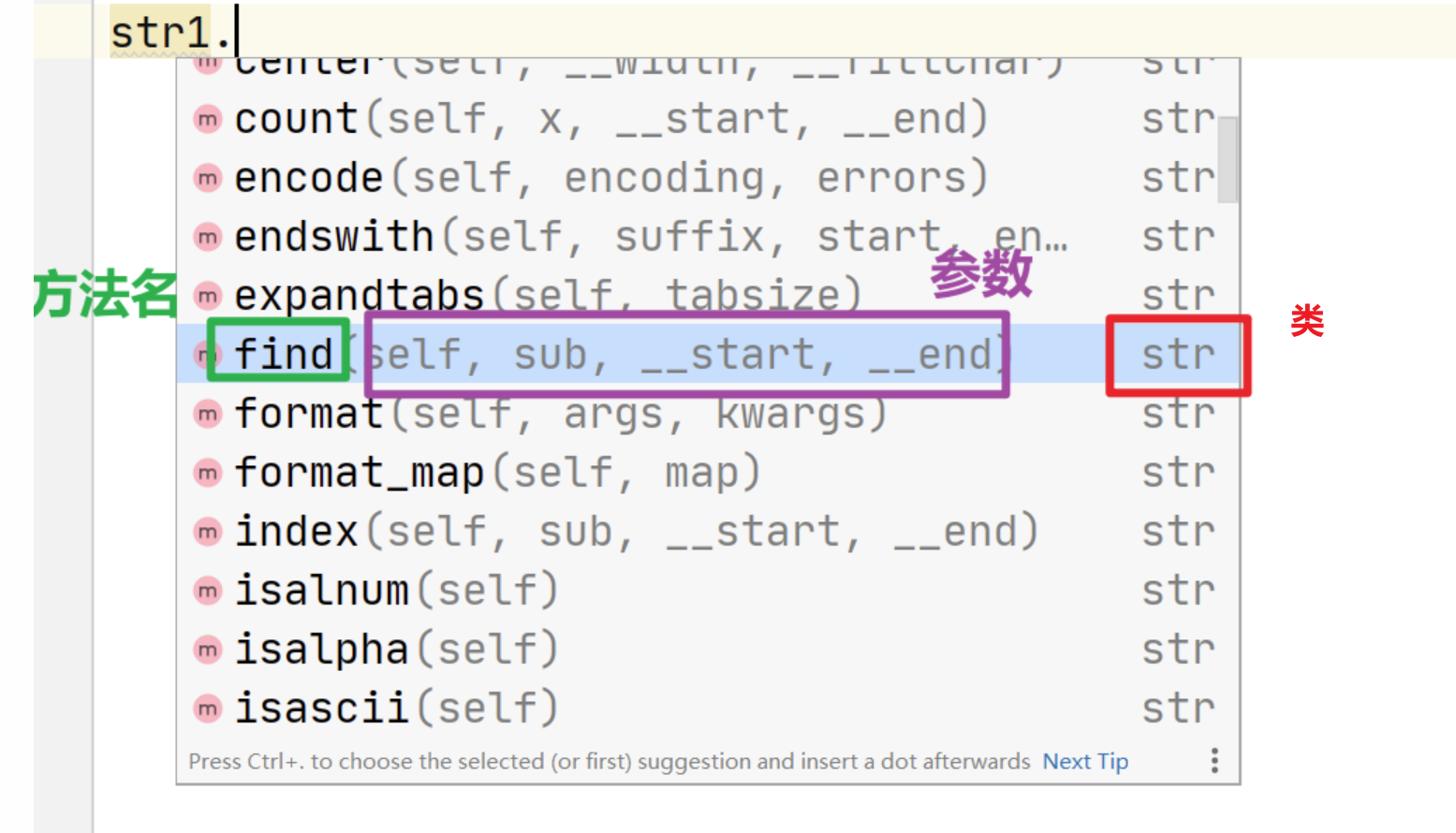Viewport: 1456px width, 833px height.
Task: Click the method icon beside encode
Action: pos(207,179)
